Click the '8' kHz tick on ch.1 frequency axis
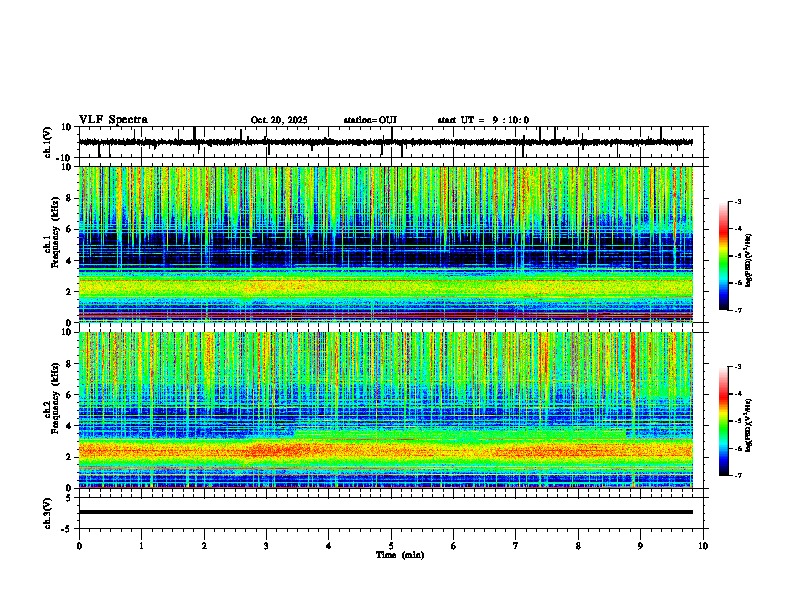This screenshot has height=612, width=792. click(70, 198)
